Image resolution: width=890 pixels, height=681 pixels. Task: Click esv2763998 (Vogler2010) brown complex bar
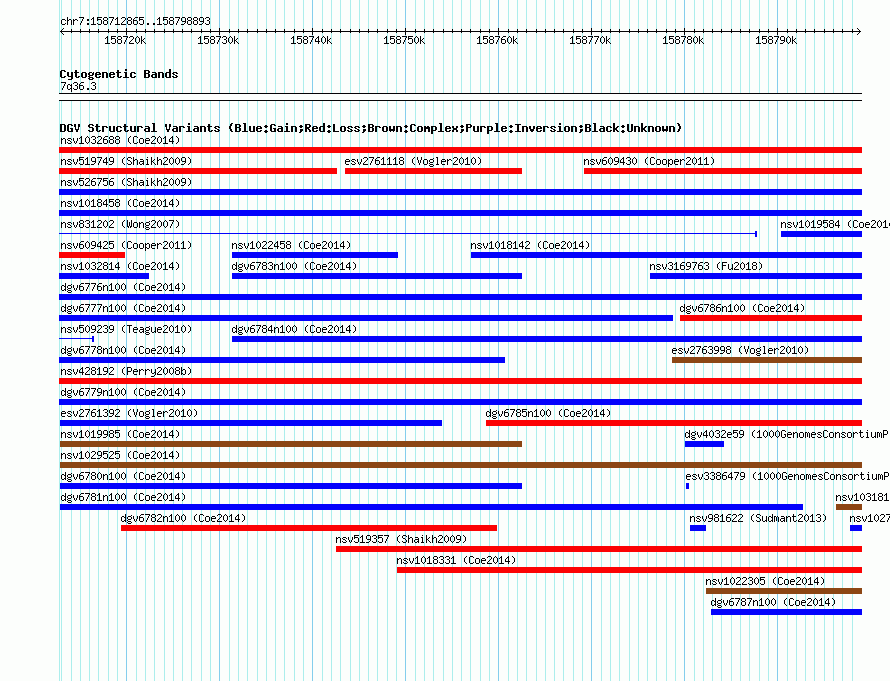pyautogui.click(x=767, y=360)
